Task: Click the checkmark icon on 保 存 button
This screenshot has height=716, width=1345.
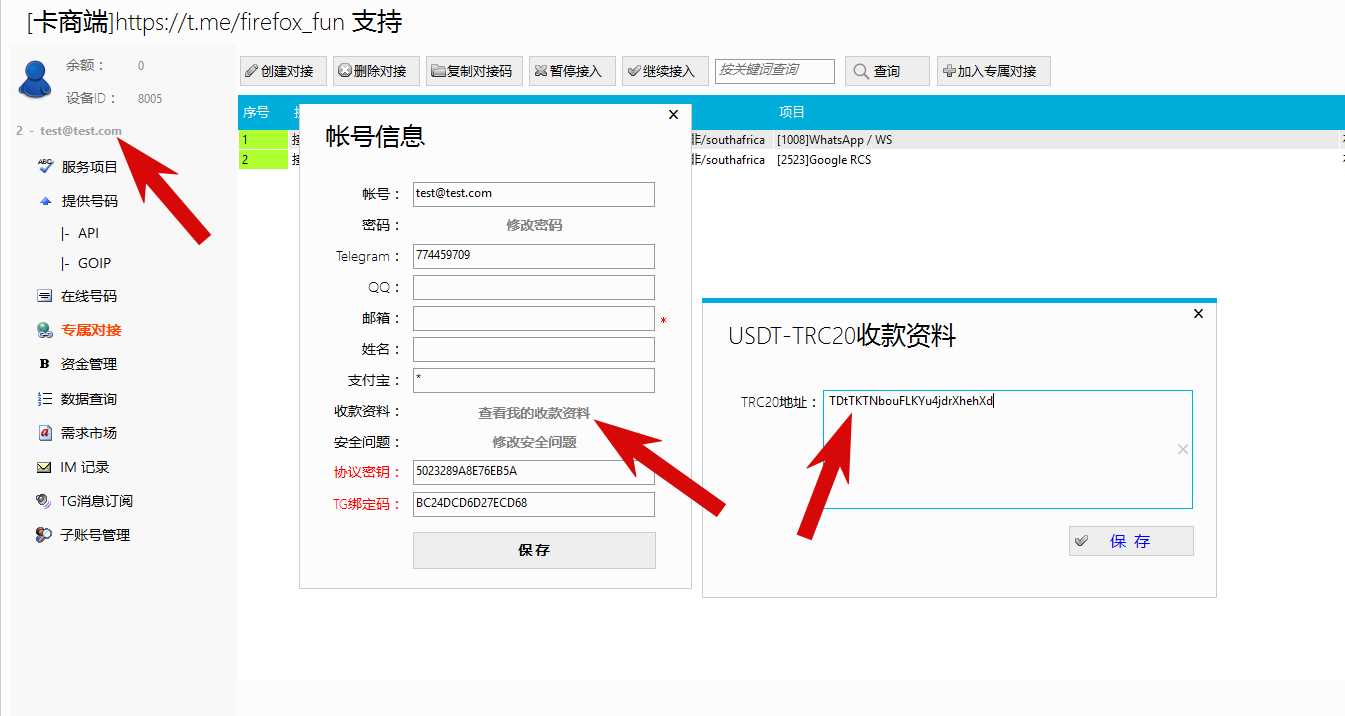Action: (1081, 541)
